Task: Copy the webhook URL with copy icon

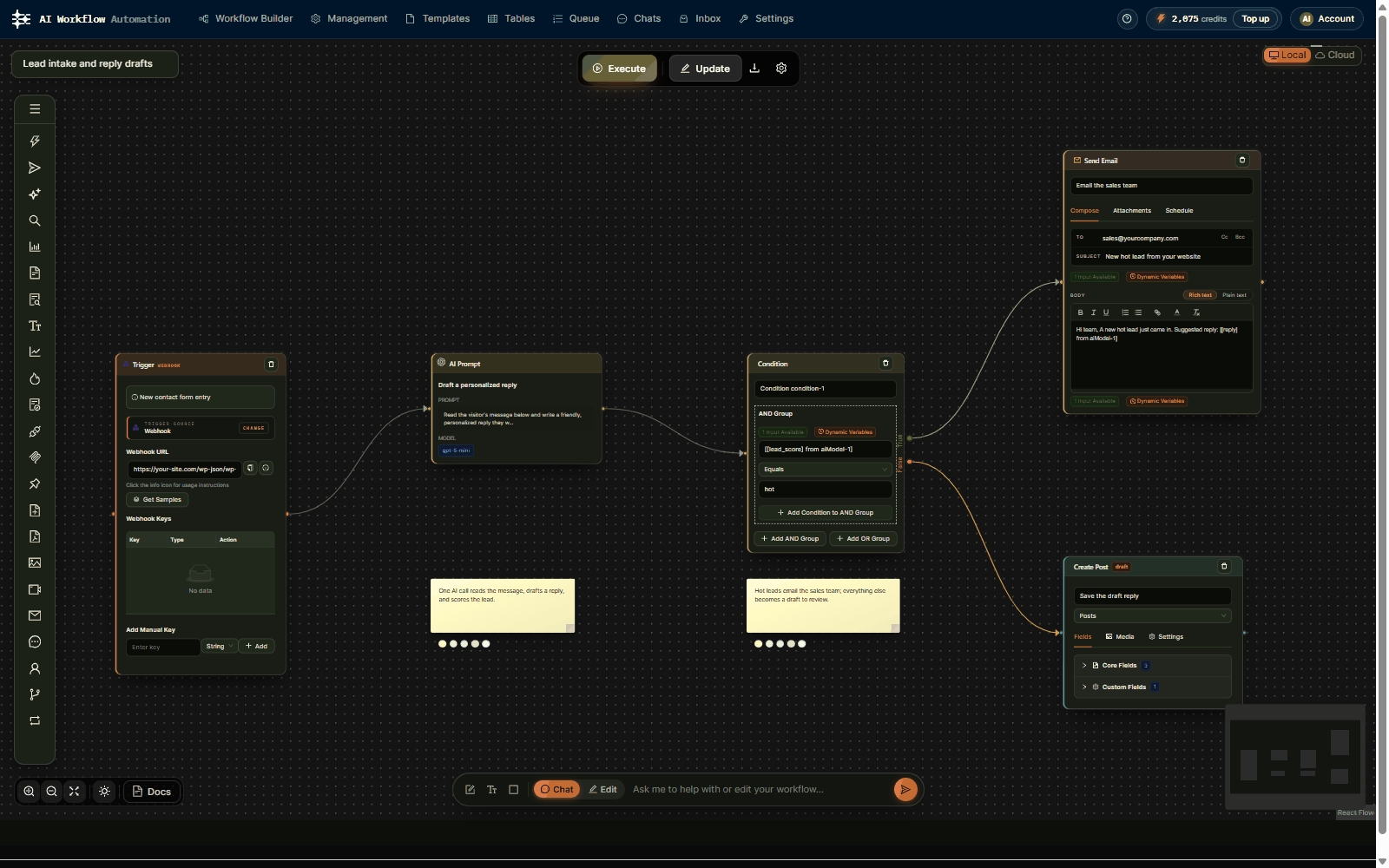Action: click(x=250, y=468)
